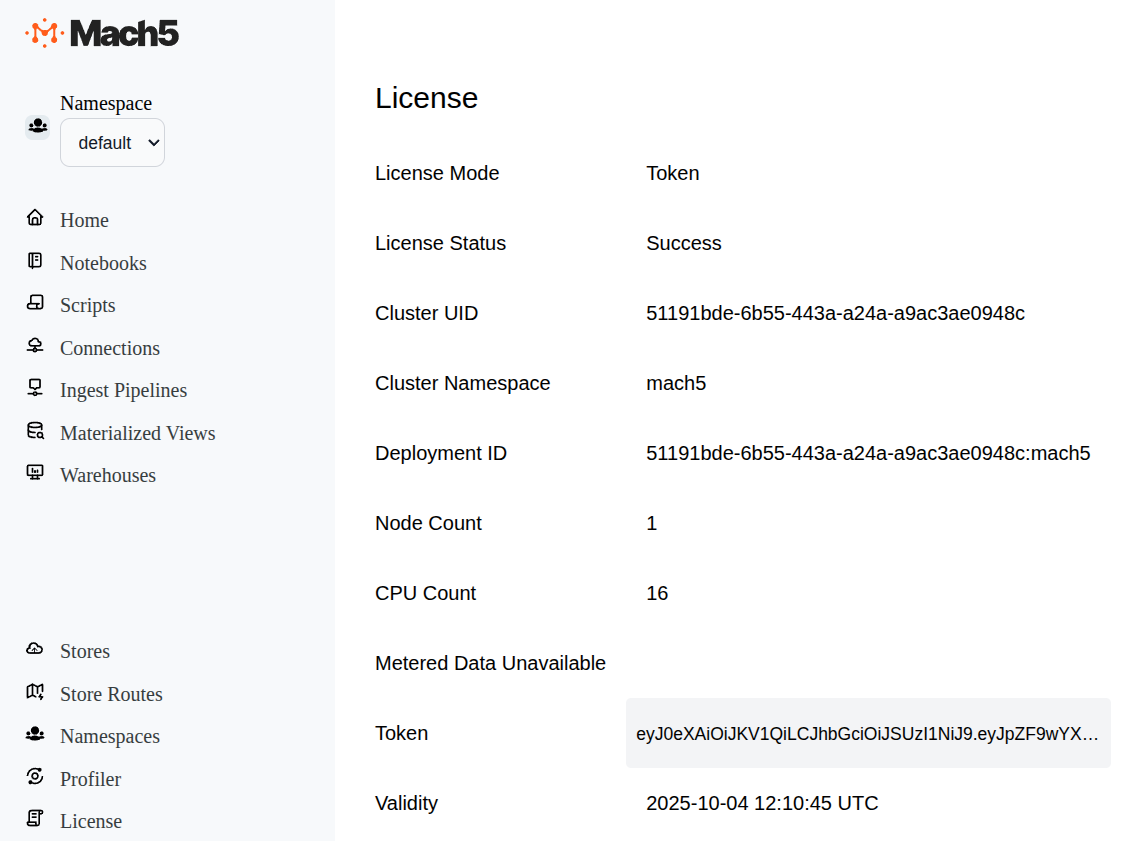This screenshot has height=841, width=1133.
Task: Open the Namespace dropdown showing default
Action: point(112,143)
